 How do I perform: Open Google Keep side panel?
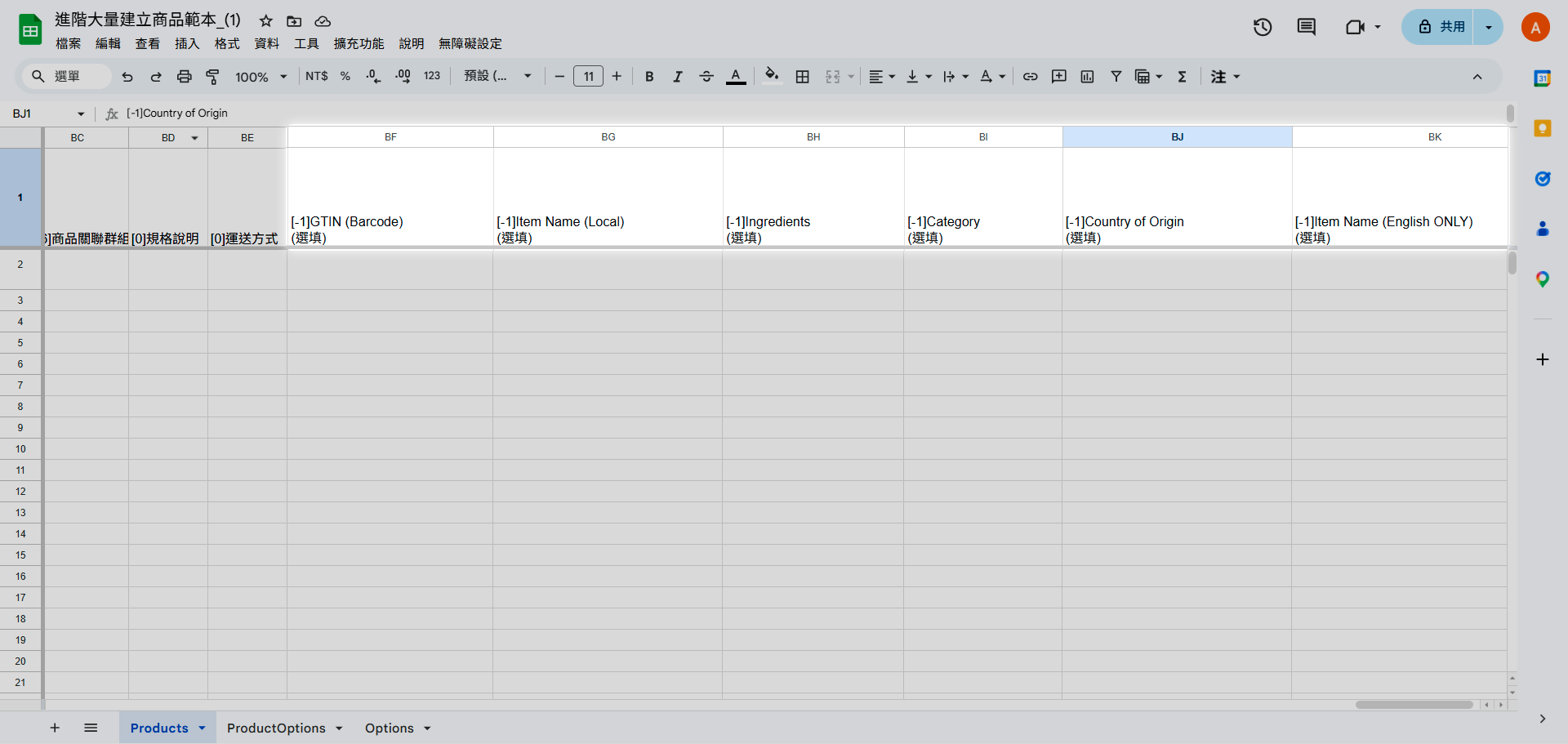[1543, 128]
